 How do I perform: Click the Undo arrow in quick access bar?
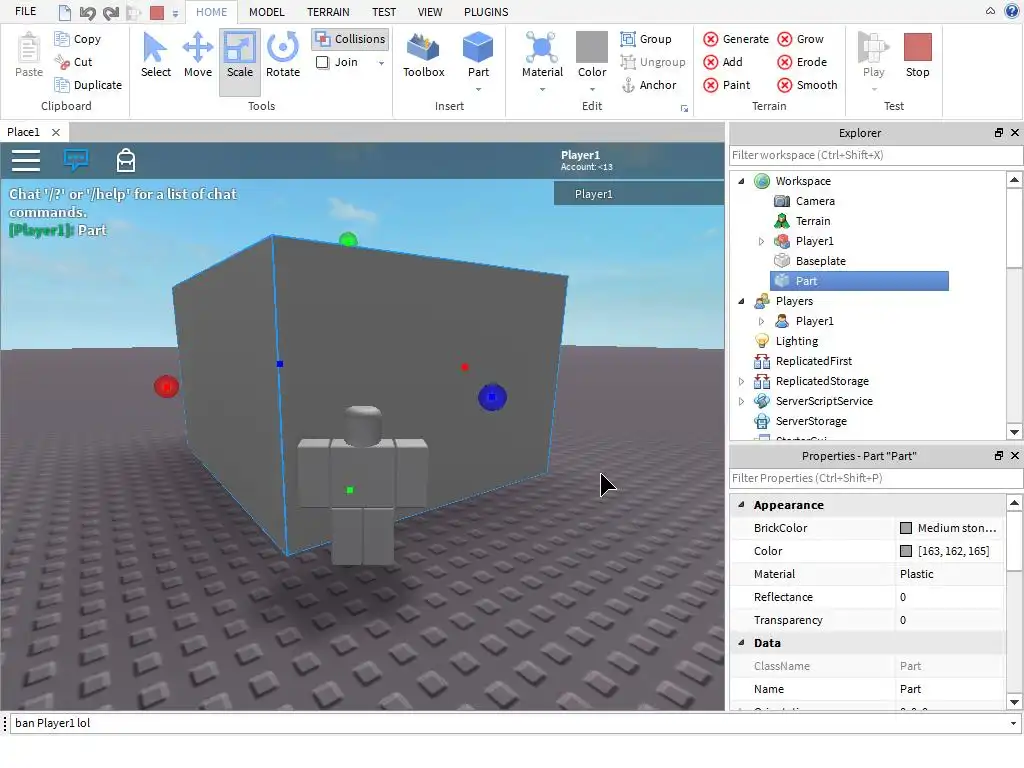[88, 12]
